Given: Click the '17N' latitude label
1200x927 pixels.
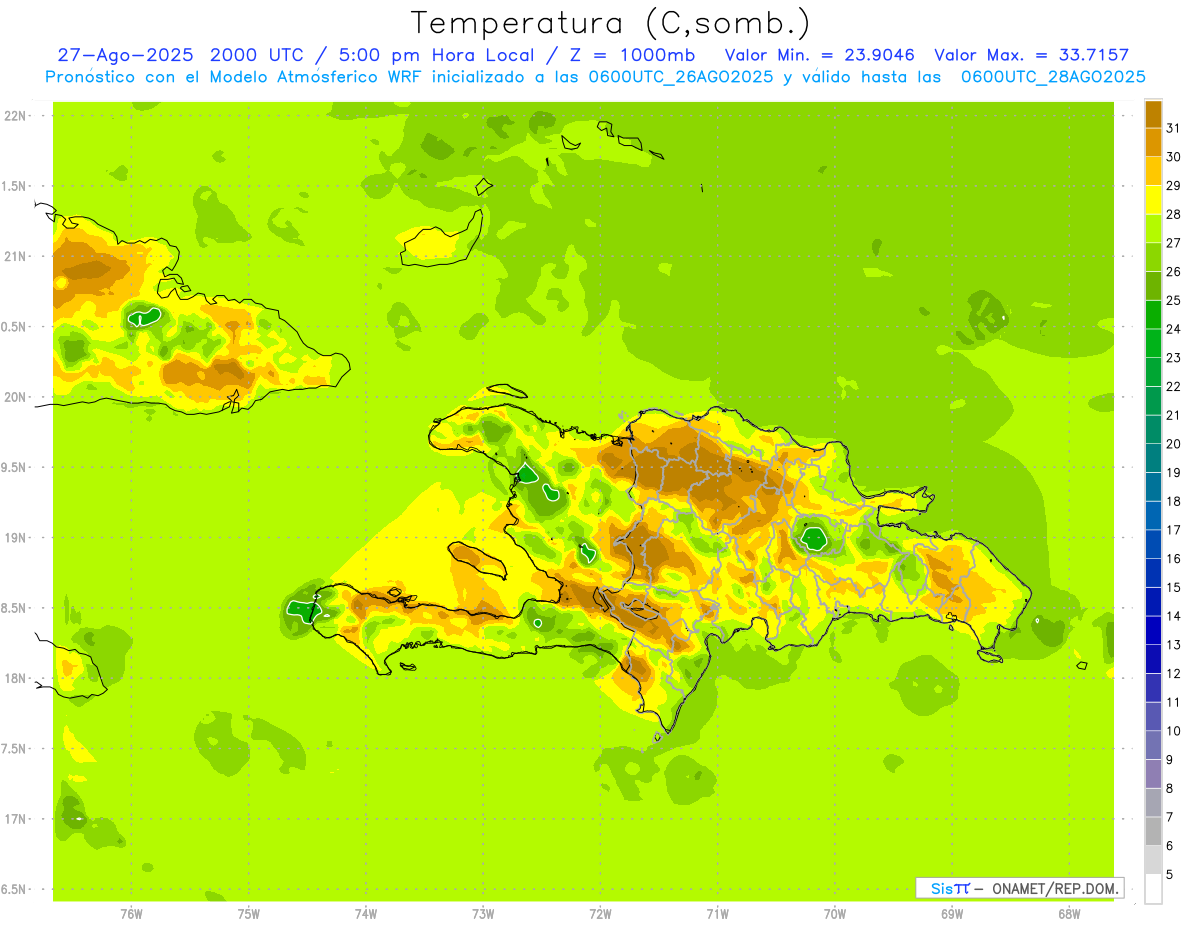Looking at the screenshot, I should (15, 819).
